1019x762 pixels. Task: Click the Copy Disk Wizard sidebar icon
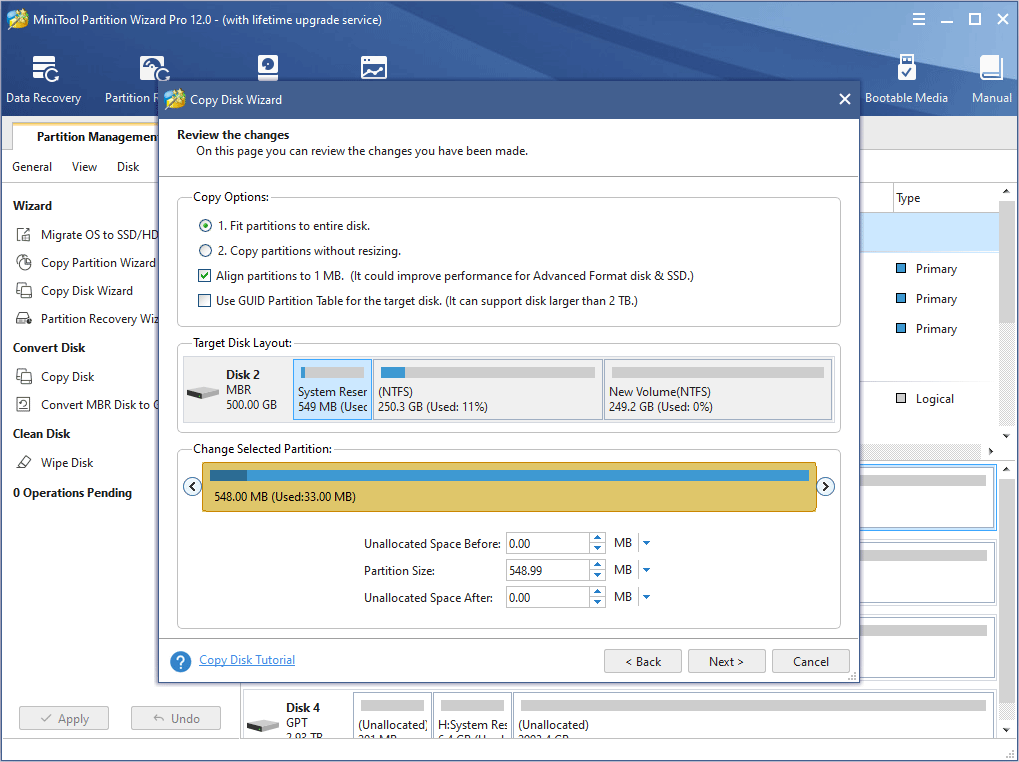(x=24, y=290)
